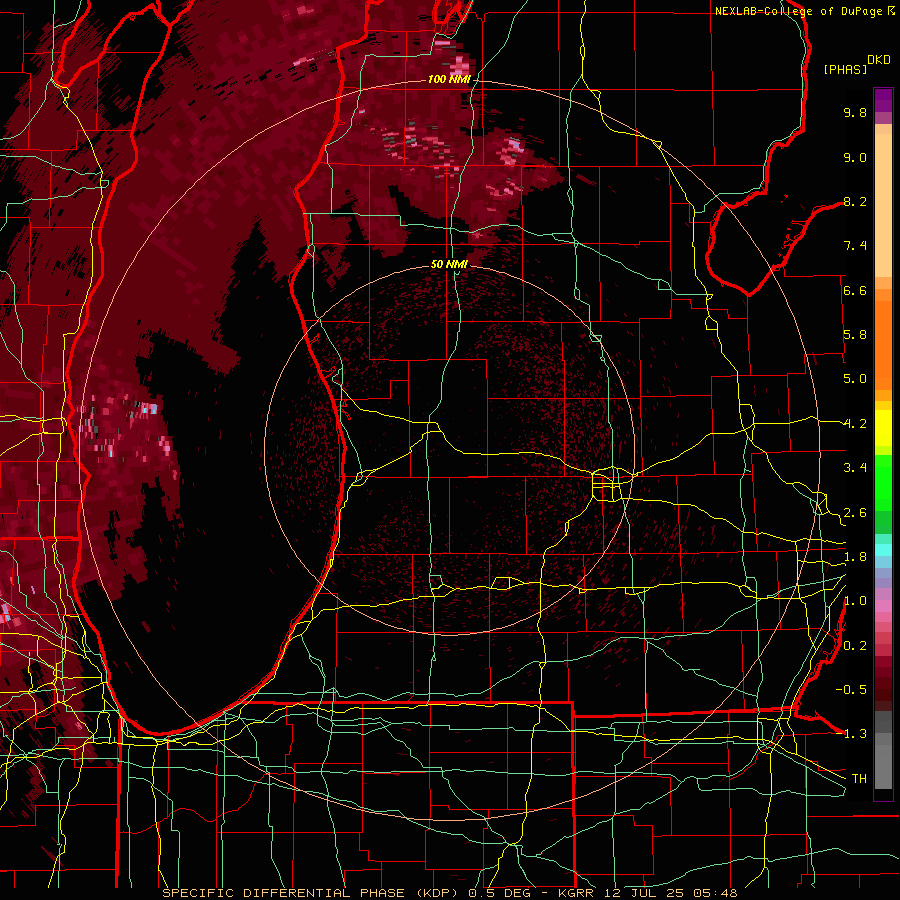
Task: Click the 100 NMI range ring label
Action: click(x=449, y=79)
